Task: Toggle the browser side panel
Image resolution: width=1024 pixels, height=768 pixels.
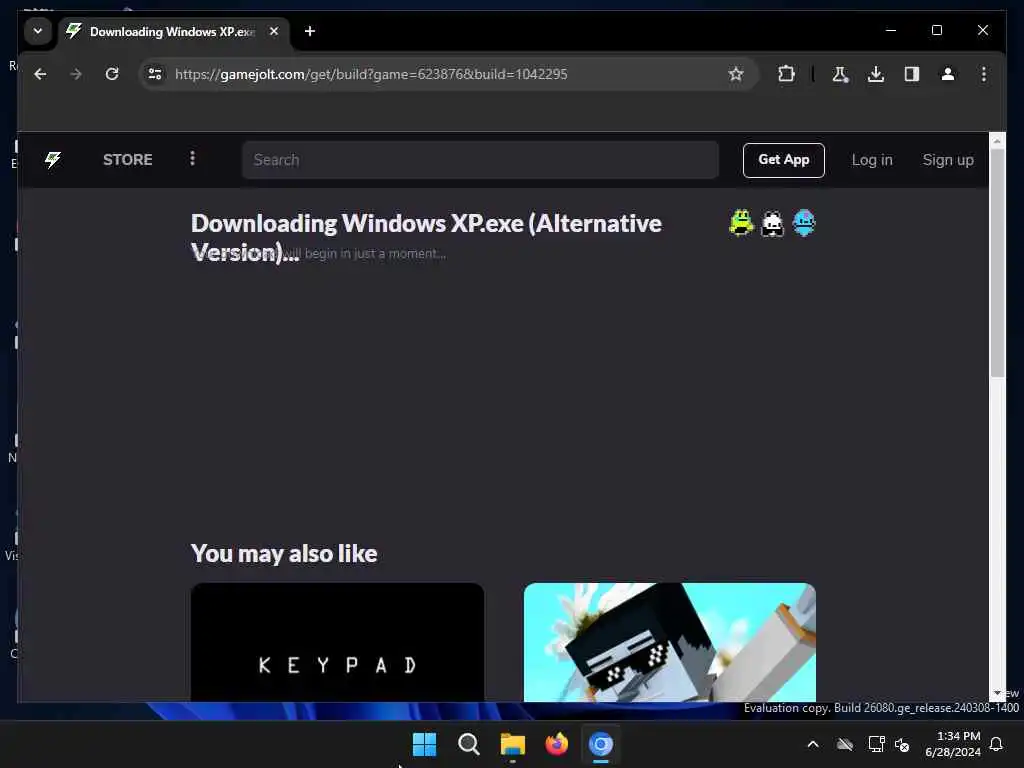Action: (x=912, y=74)
